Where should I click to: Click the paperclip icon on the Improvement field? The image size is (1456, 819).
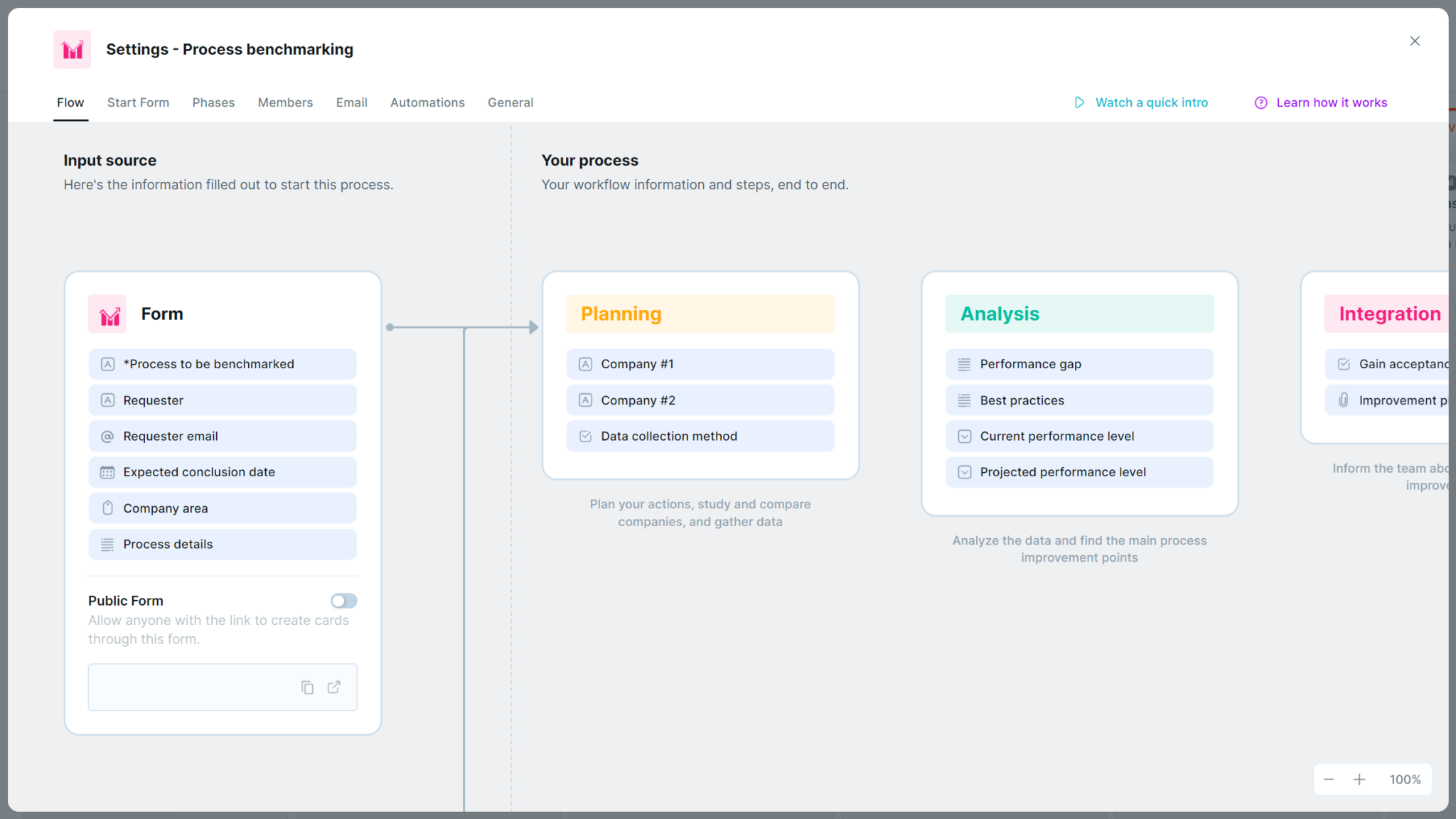pyautogui.click(x=1344, y=400)
